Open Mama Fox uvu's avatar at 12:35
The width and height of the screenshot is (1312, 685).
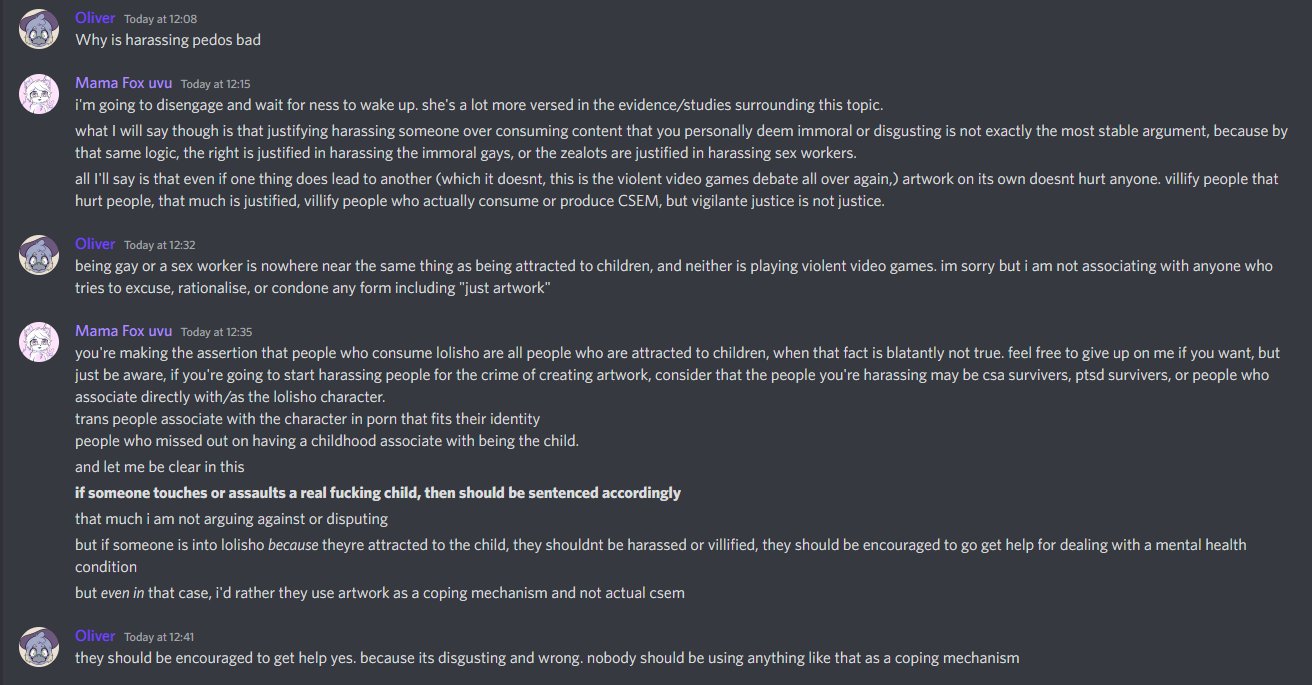coord(39,341)
